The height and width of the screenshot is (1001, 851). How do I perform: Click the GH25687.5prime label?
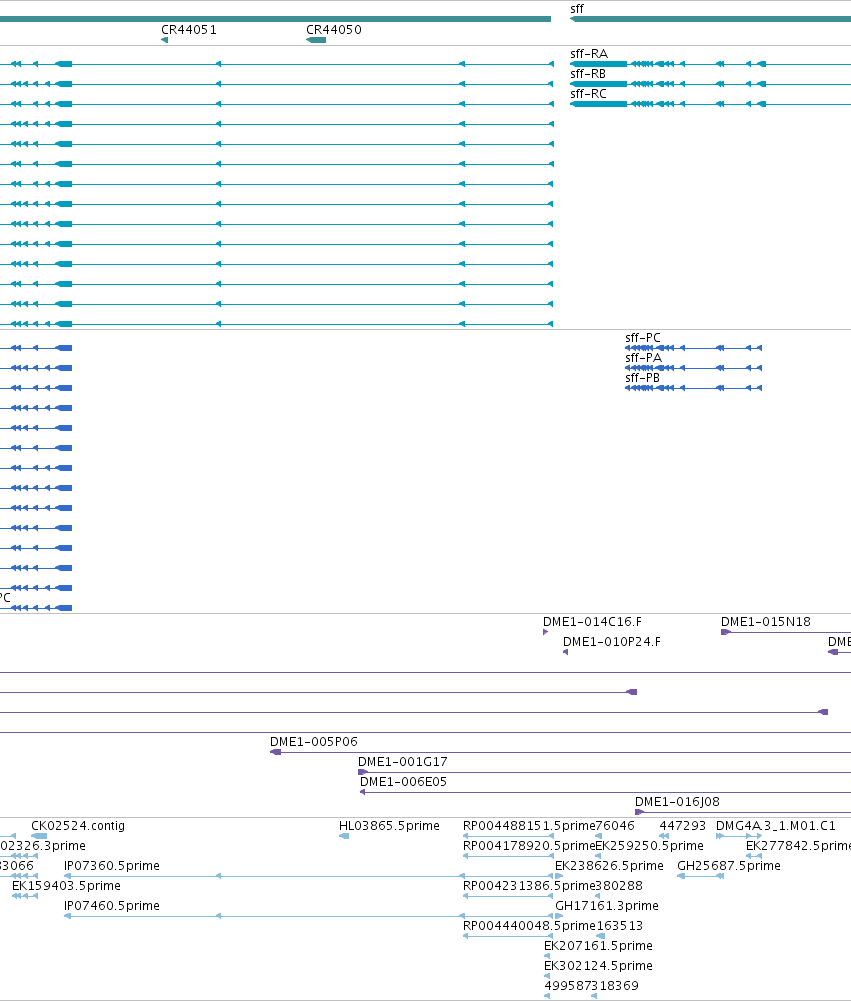coord(728,866)
